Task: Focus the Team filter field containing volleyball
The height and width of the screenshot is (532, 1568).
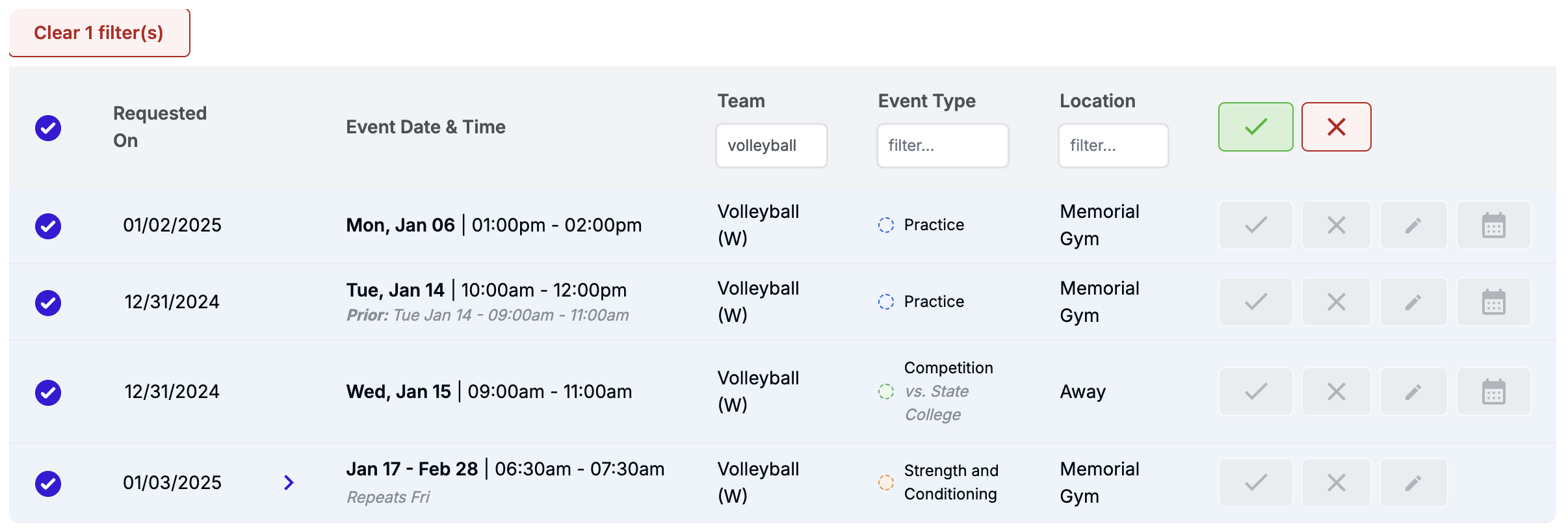Action: tap(771, 146)
